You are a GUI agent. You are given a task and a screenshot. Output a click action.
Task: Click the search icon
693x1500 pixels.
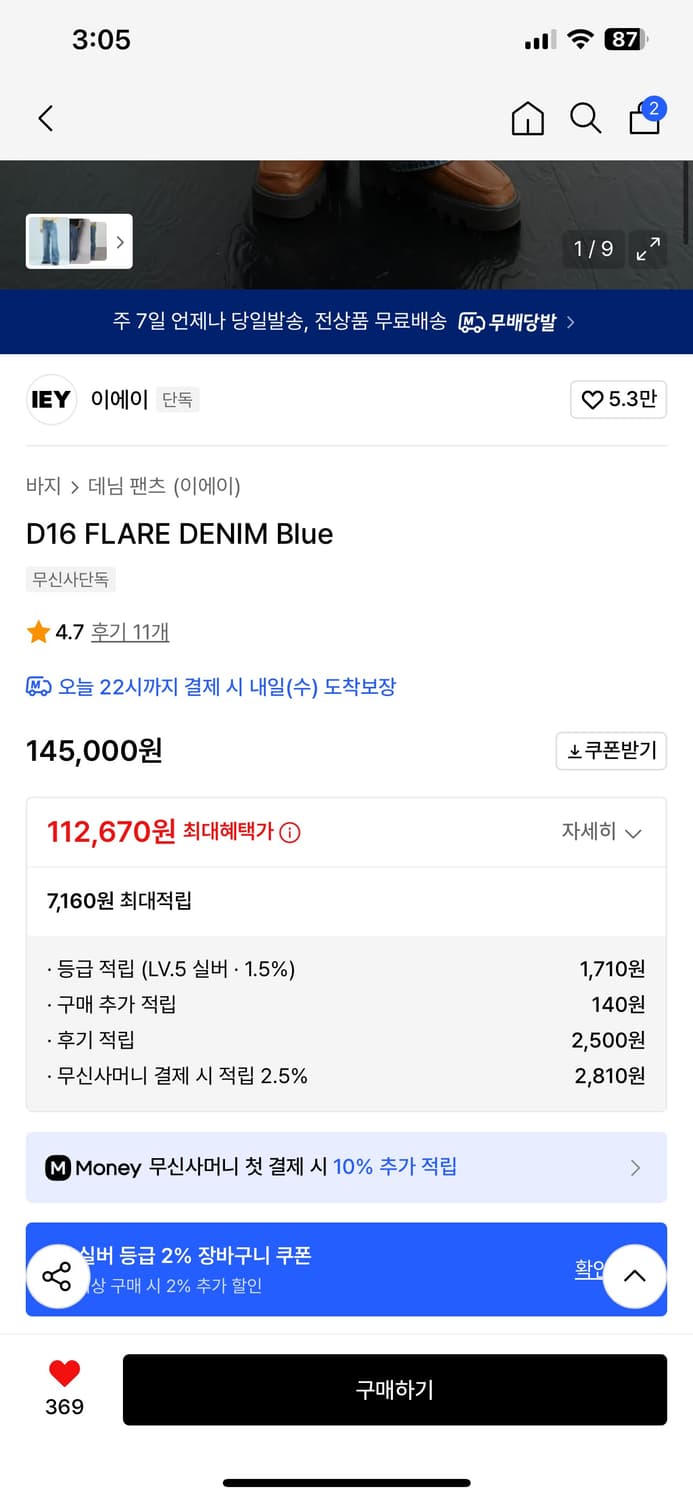586,118
